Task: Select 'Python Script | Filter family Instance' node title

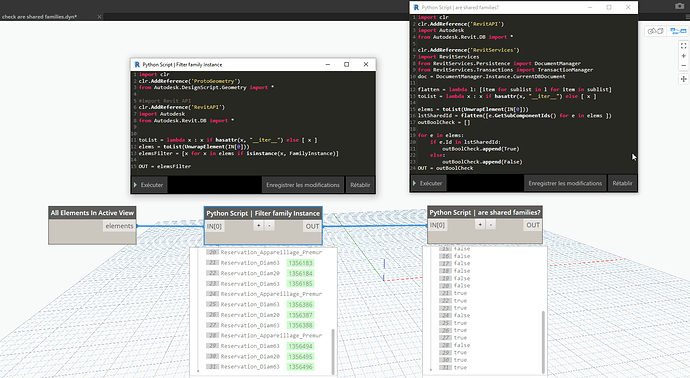Action: (x=263, y=213)
